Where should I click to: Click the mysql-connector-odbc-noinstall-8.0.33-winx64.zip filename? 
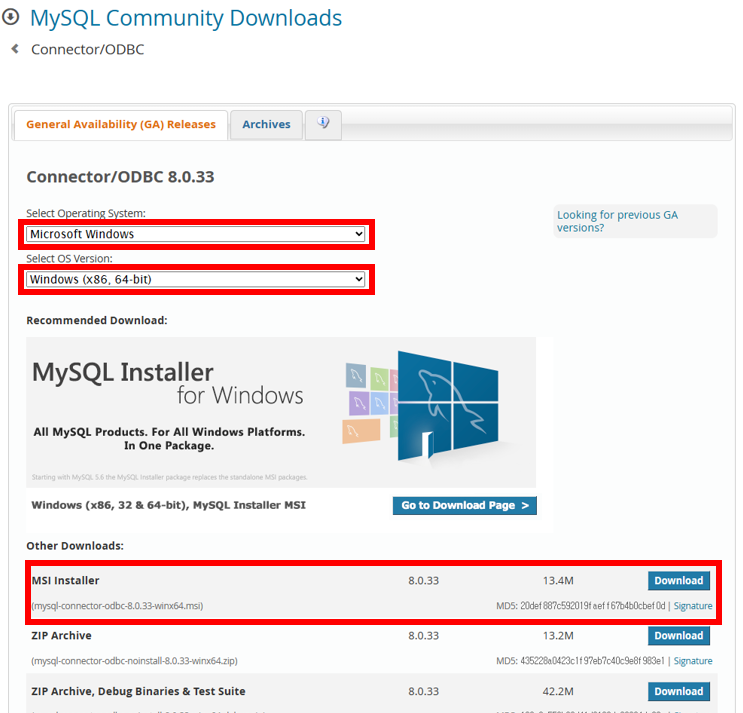click(135, 661)
